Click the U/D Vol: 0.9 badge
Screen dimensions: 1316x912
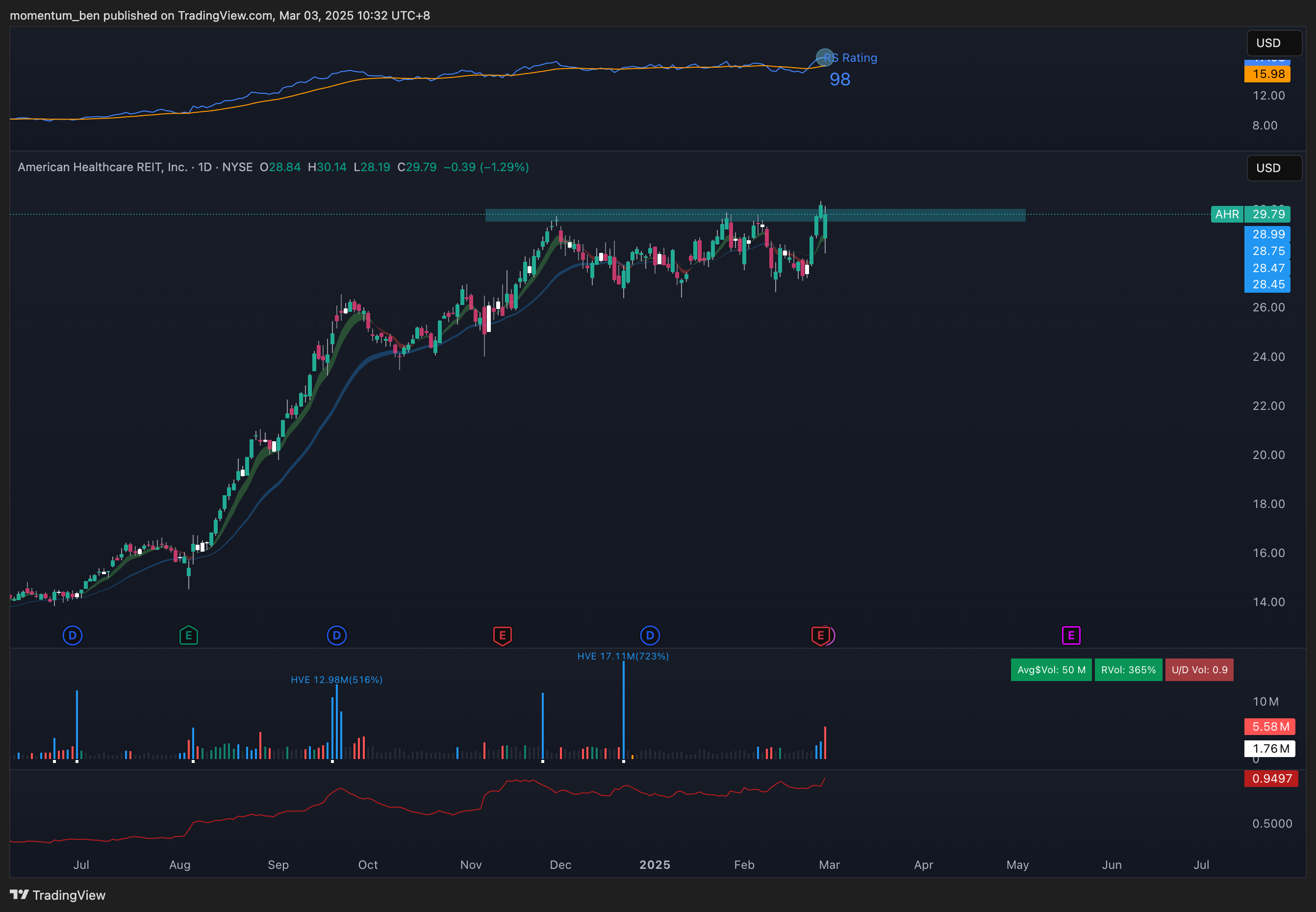click(x=1199, y=670)
